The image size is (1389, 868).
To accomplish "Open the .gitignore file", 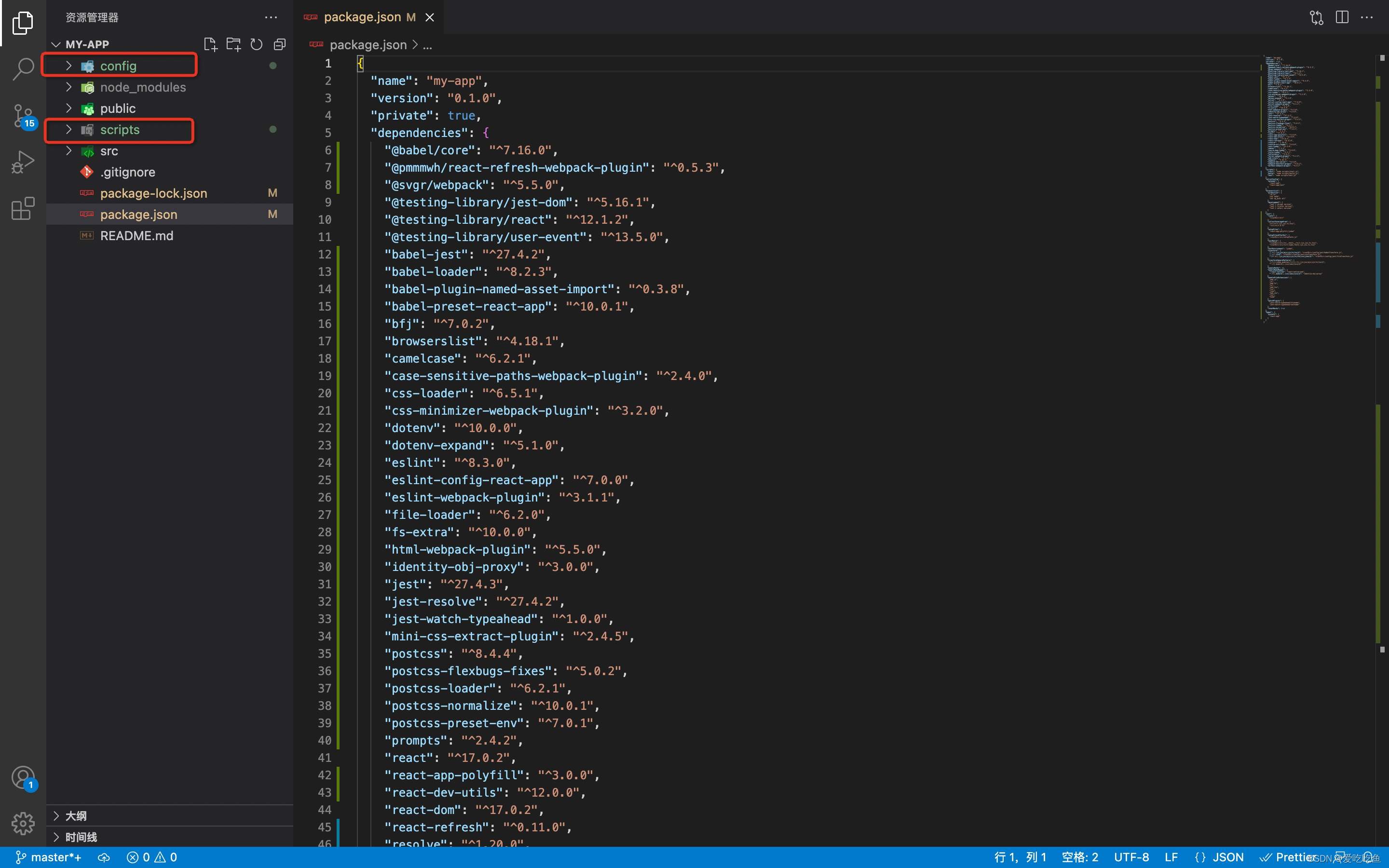I will [x=170, y=172].
